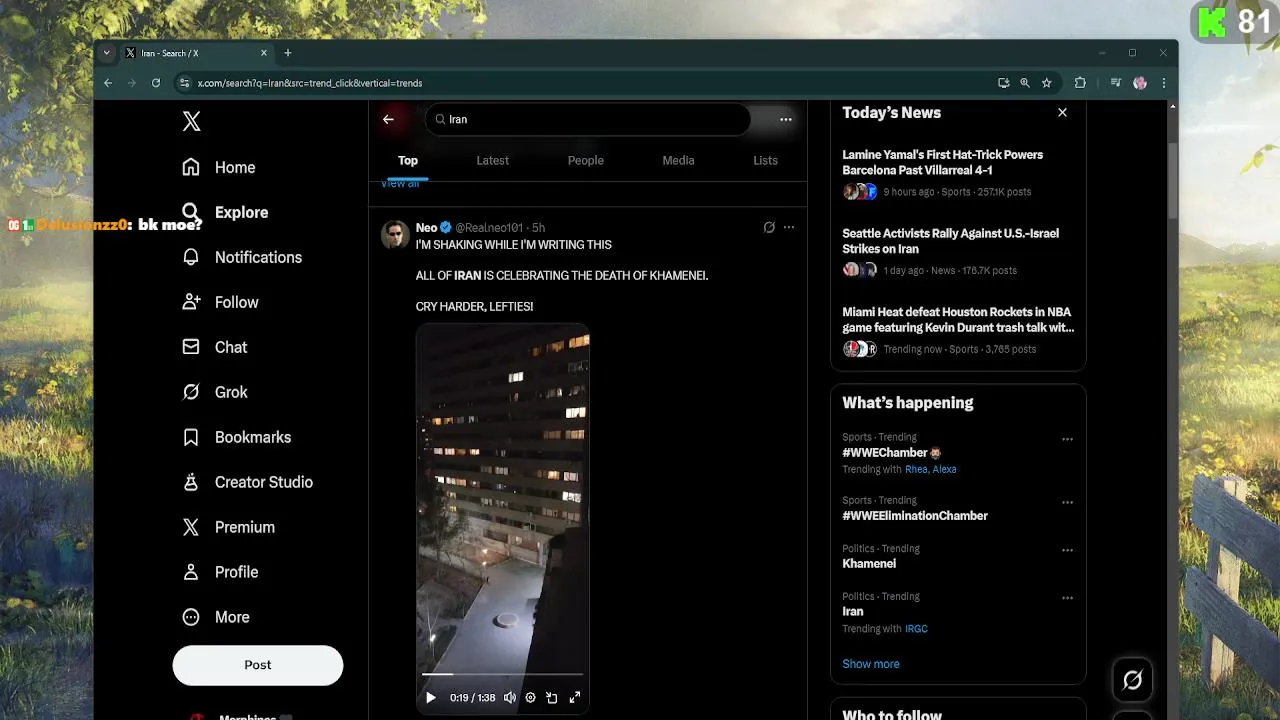Go to Profile in the sidebar
Viewport: 1280px width, 720px height.
[x=220, y=572]
